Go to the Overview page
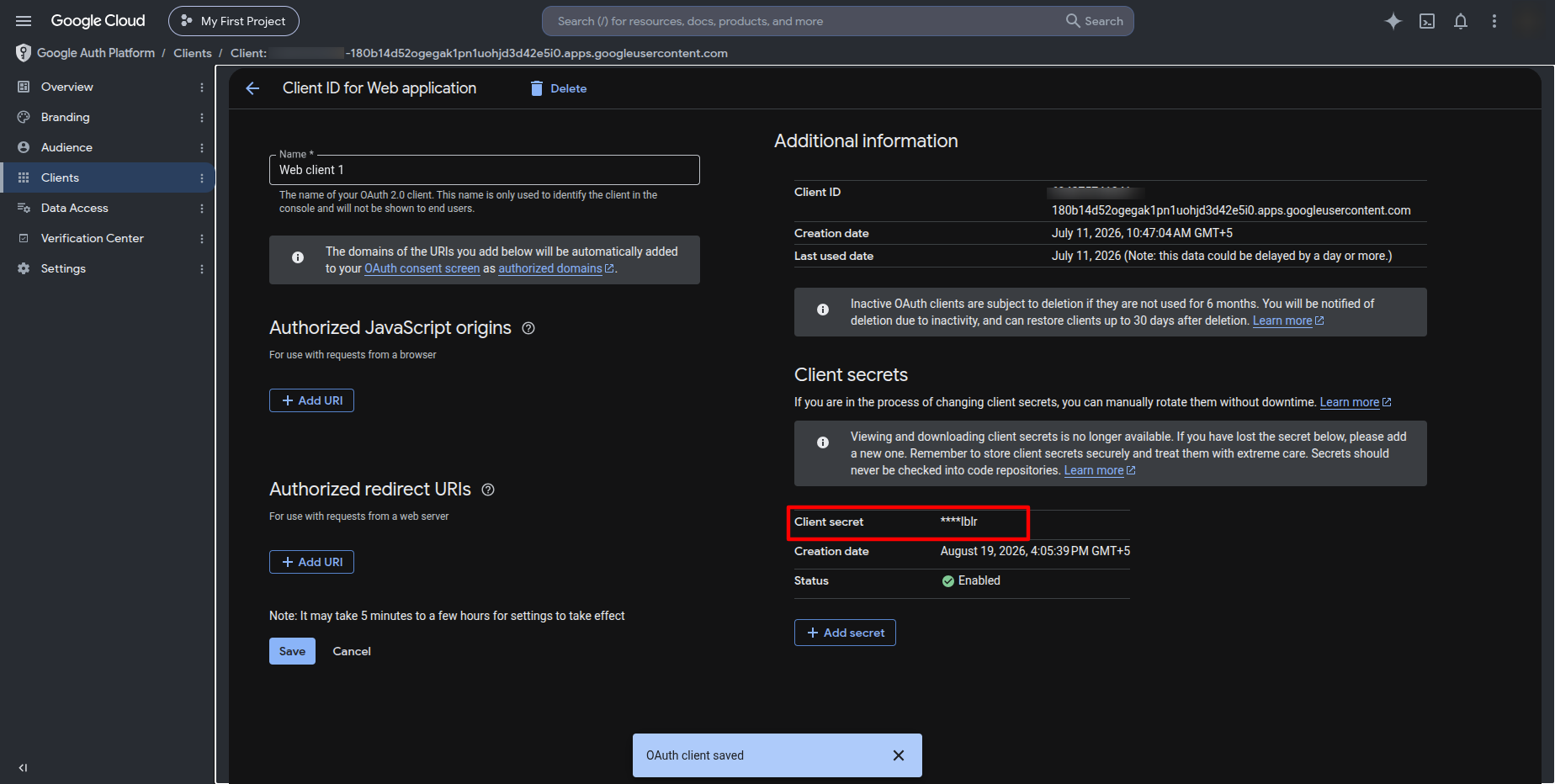 tap(66, 87)
